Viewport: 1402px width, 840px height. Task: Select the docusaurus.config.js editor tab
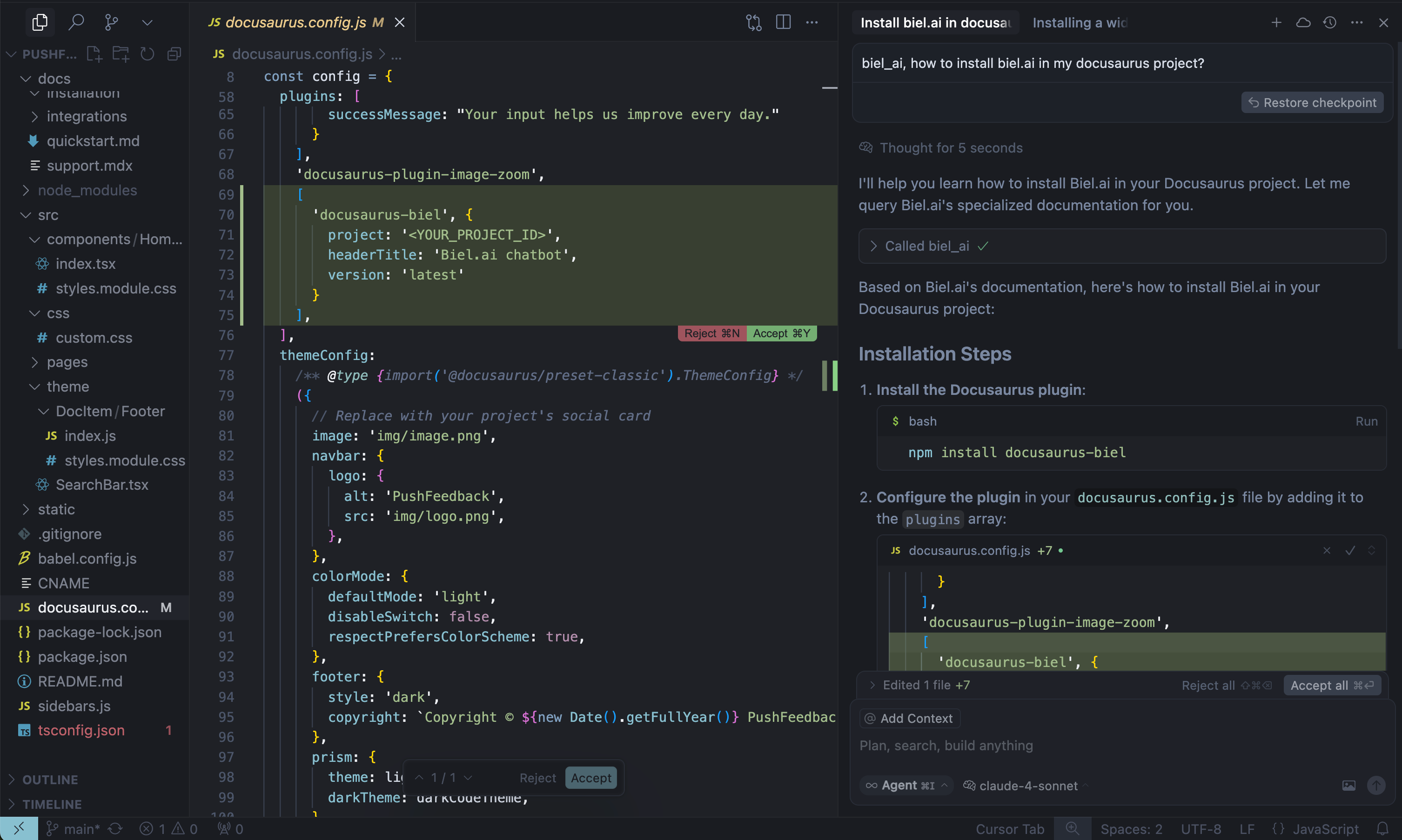click(x=295, y=22)
